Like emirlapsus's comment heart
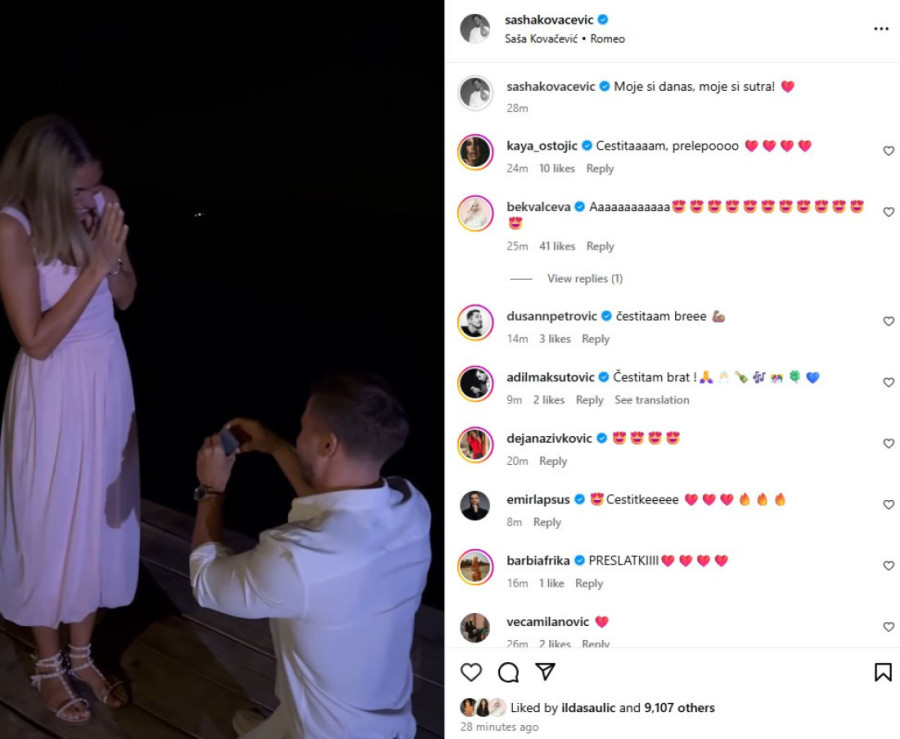900x739 pixels. [x=888, y=505]
